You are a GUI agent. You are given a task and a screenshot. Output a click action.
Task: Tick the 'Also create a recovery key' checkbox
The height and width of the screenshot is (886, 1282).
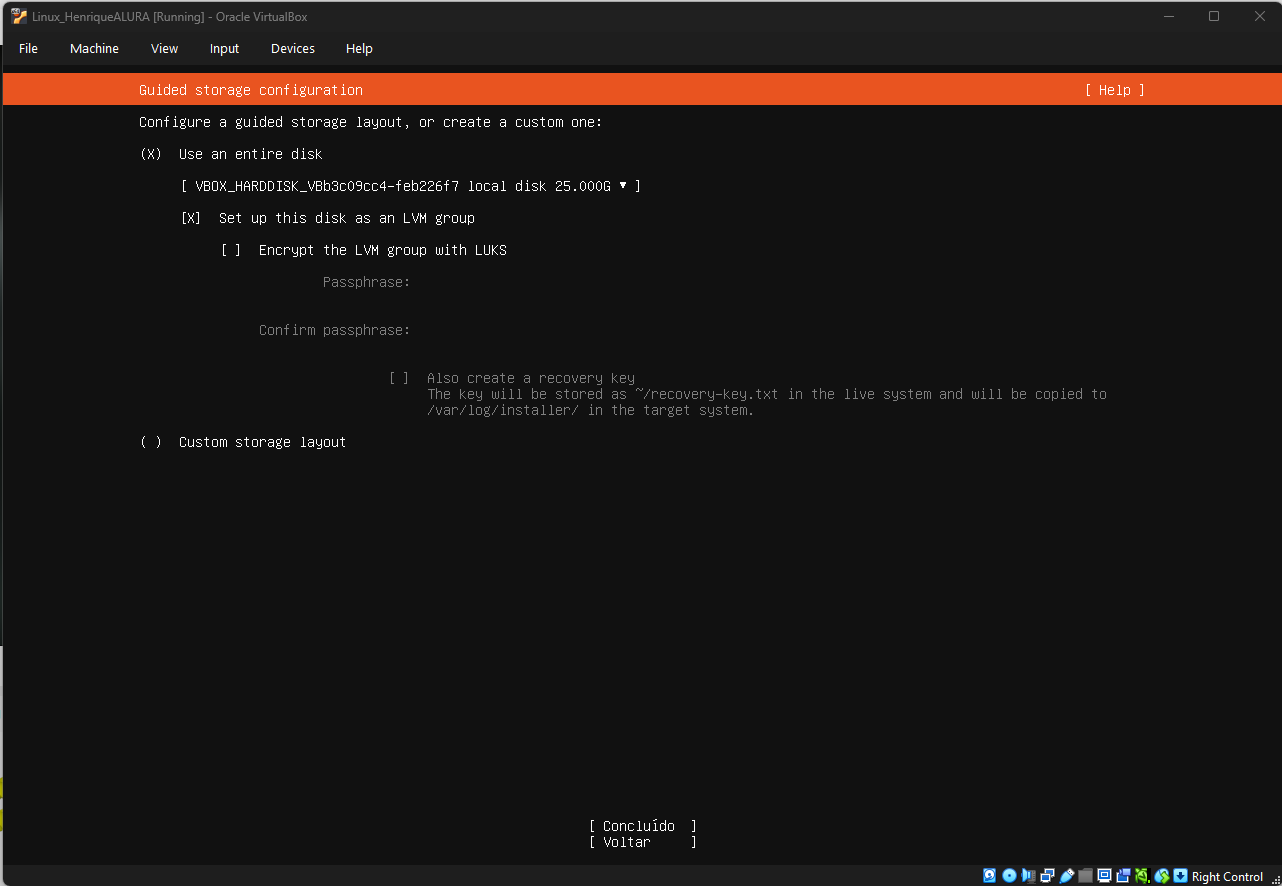tap(399, 378)
